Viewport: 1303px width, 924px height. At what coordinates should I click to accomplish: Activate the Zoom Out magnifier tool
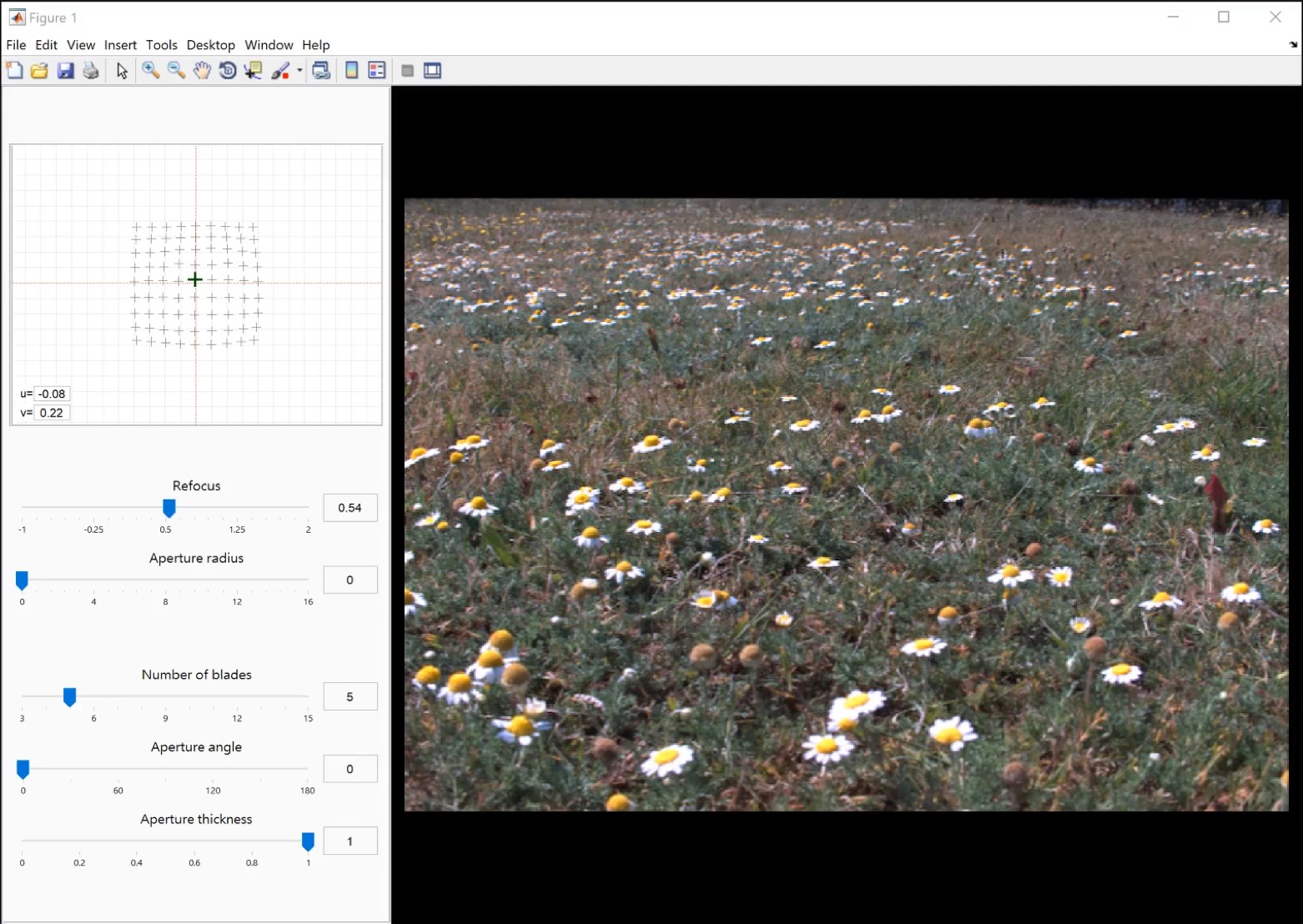(x=176, y=71)
